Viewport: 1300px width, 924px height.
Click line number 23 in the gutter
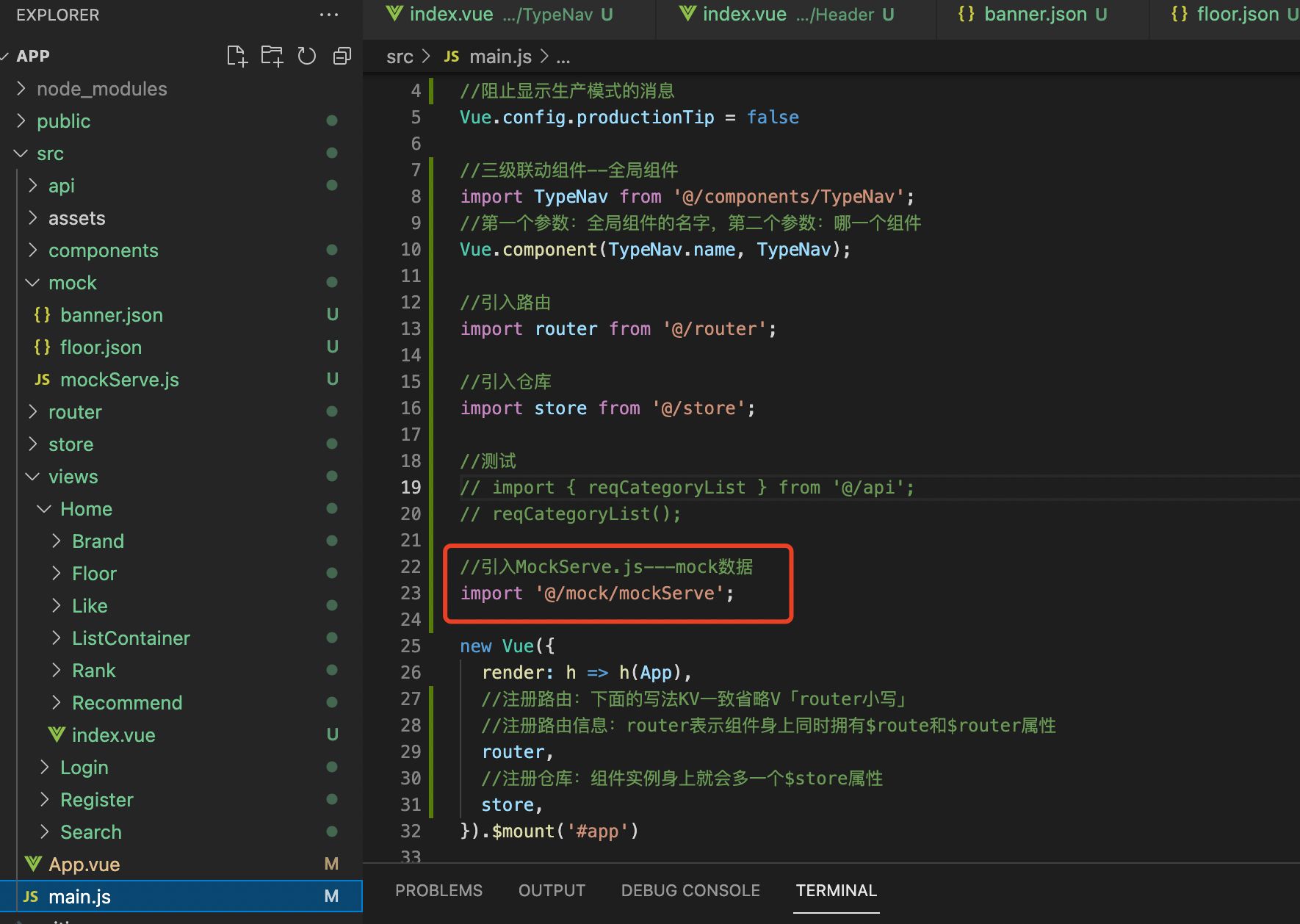coord(411,593)
